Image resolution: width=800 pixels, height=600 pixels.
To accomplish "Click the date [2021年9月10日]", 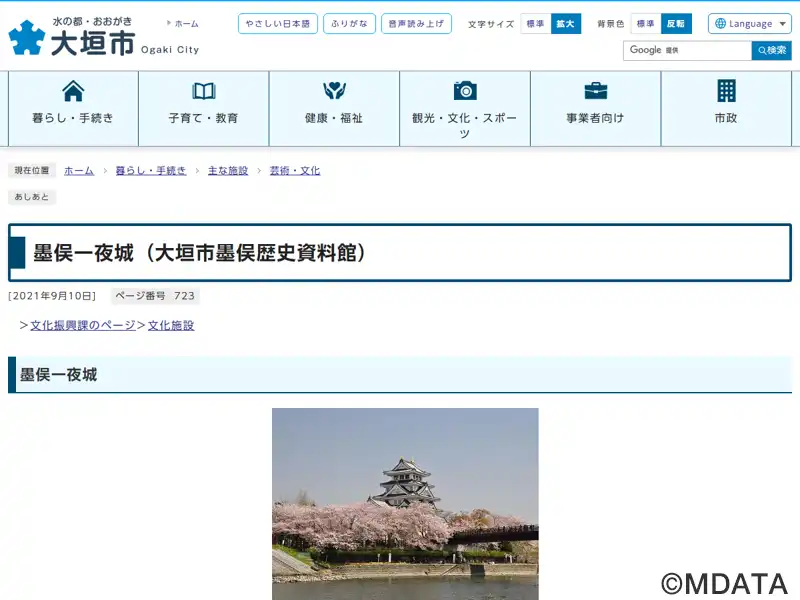I will [x=52, y=296].
